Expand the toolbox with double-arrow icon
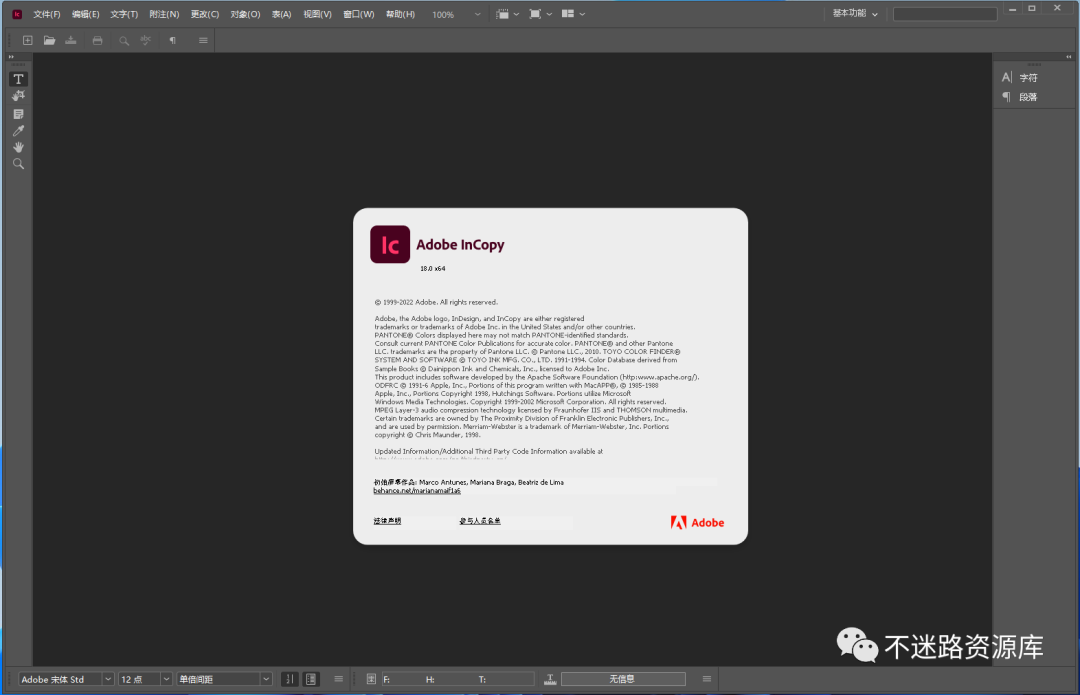The height and width of the screenshot is (695, 1080). [11, 57]
